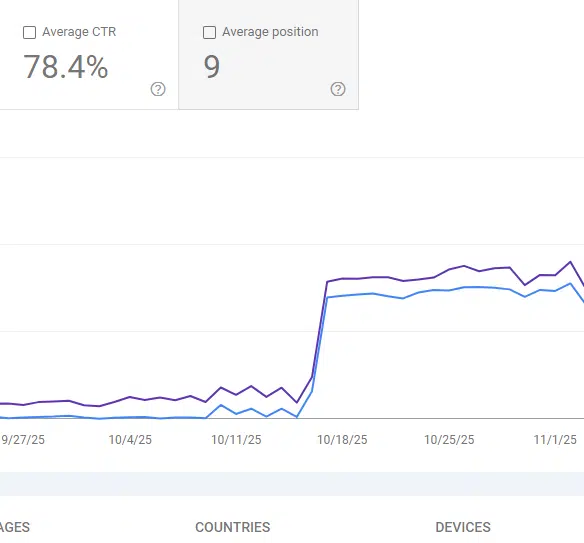Click the Average CTR label text
This screenshot has width=584, height=543.
(x=79, y=32)
